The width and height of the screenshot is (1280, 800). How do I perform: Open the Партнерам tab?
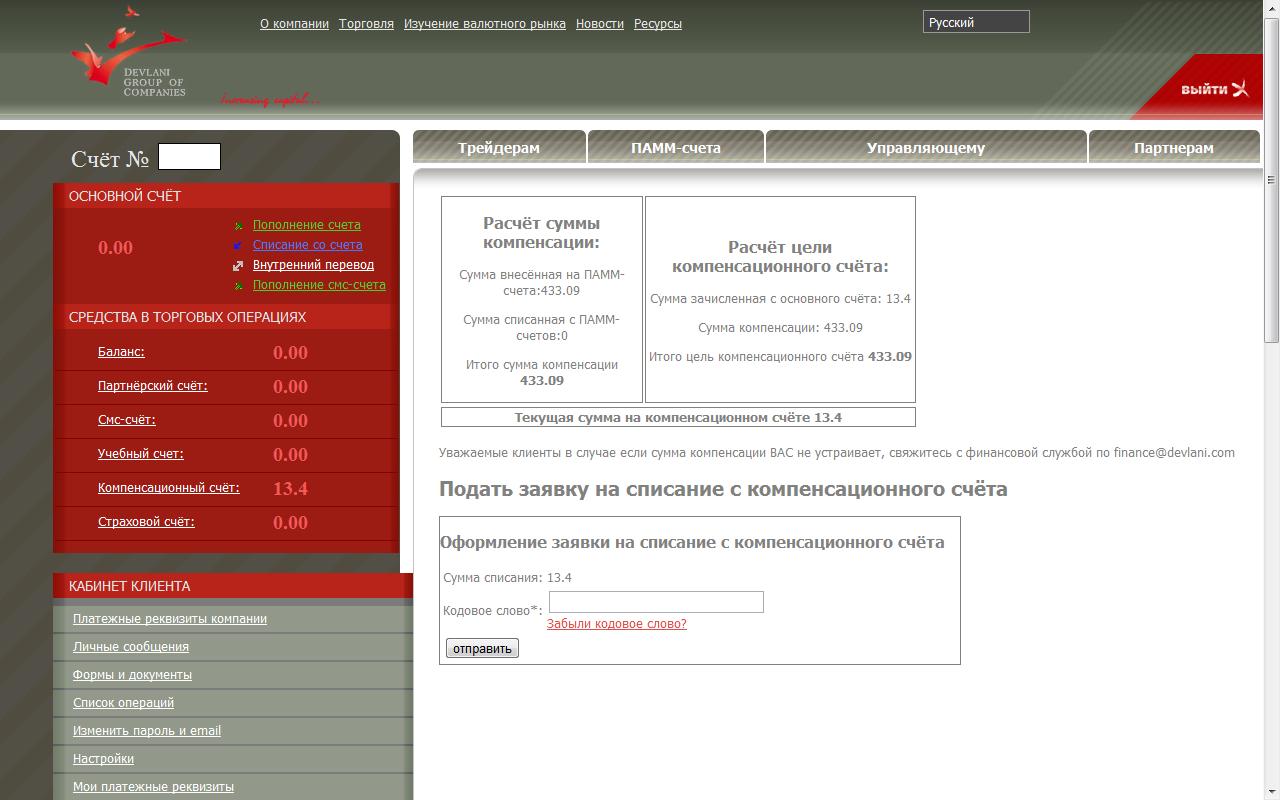coord(1174,148)
